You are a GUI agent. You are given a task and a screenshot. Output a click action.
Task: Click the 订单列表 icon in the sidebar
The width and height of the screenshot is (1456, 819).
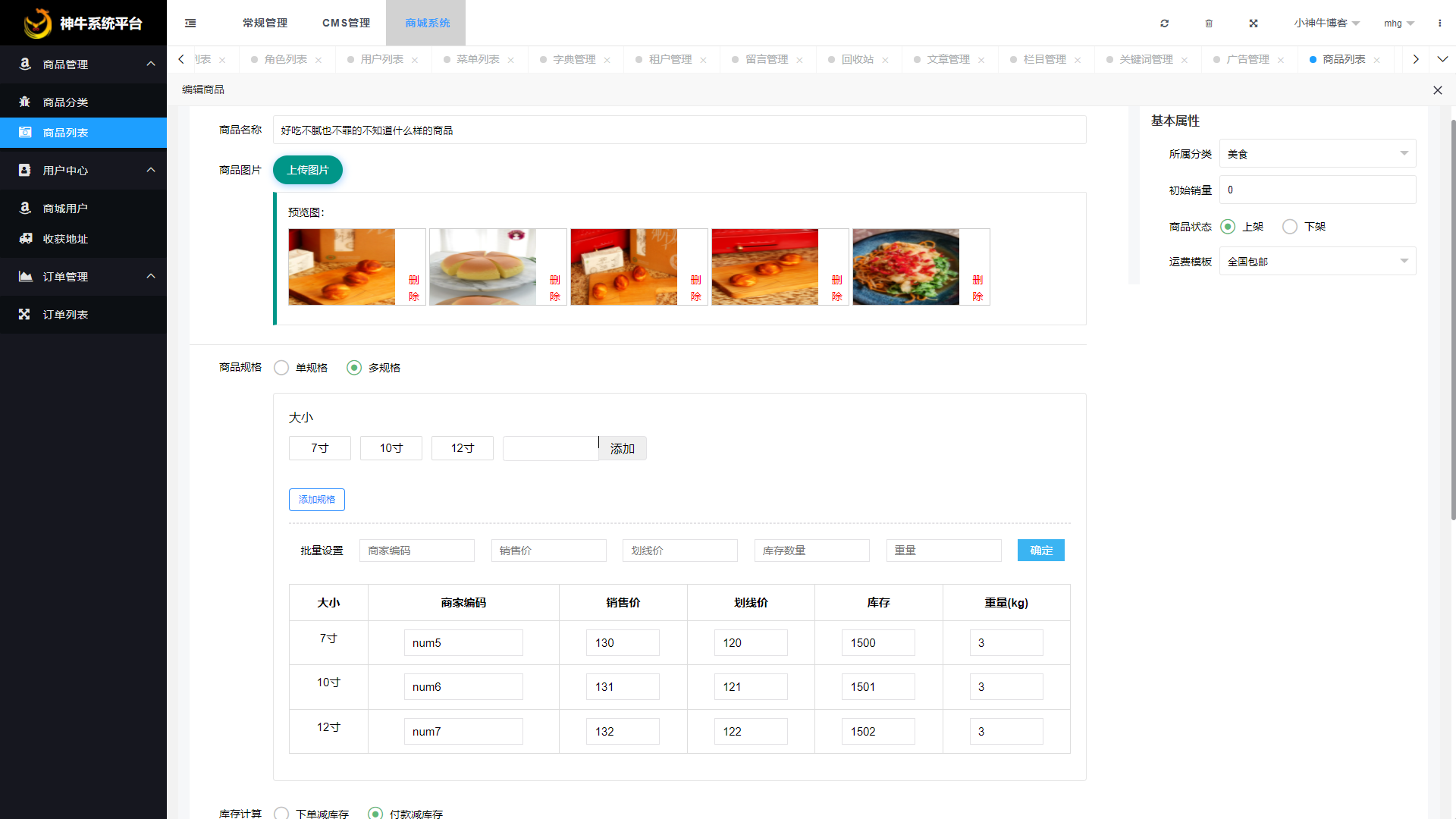click(24, 314)
